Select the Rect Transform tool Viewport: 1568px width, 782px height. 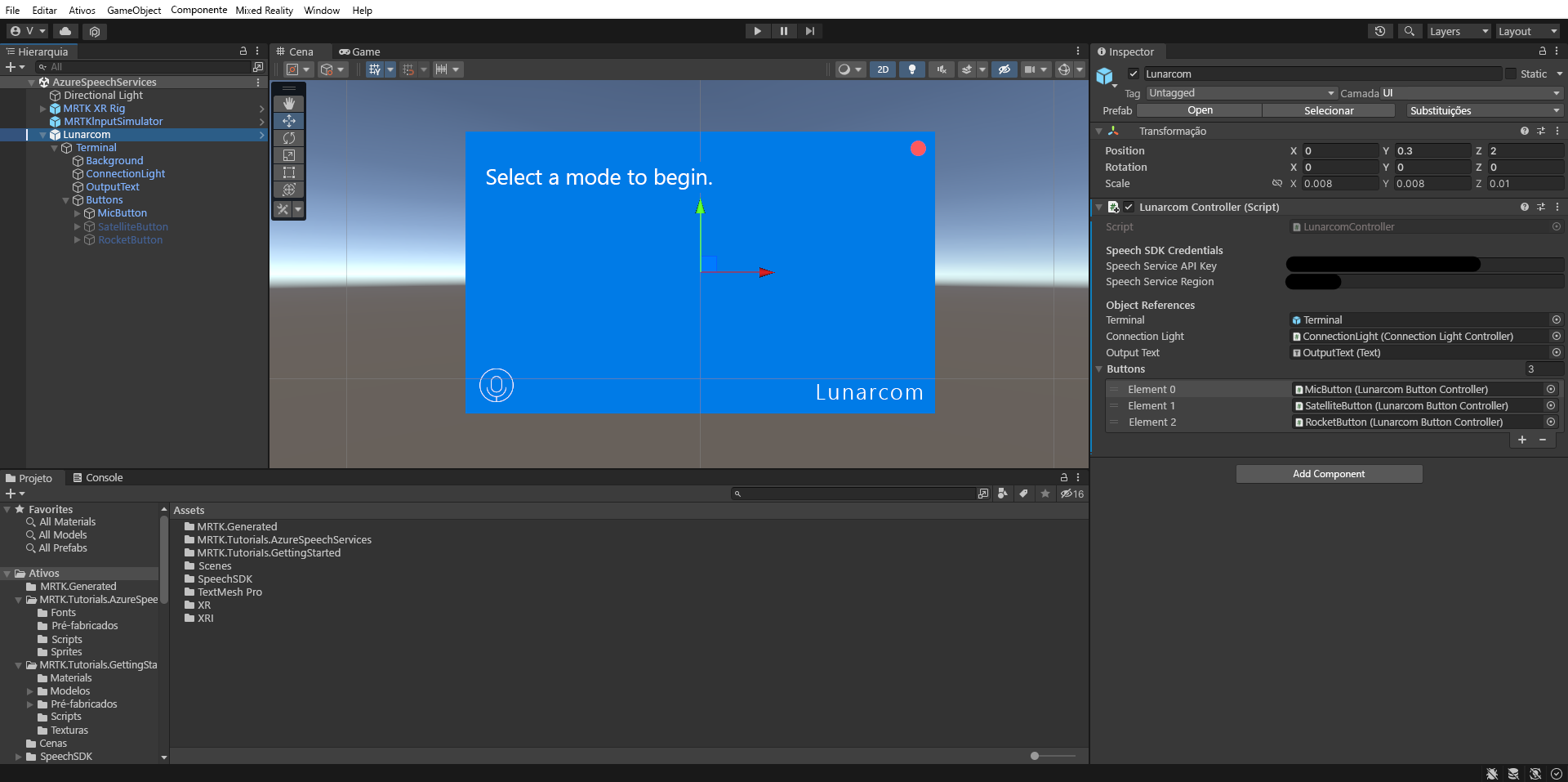click(x=288, y=172)
